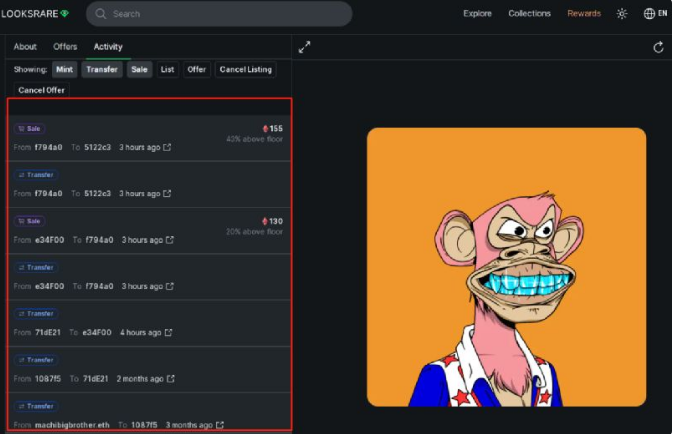Click the Bored Ape NFT image
The height and width of the screenshot is (434, 673).
pyautogui.click(x=506, y=267)
